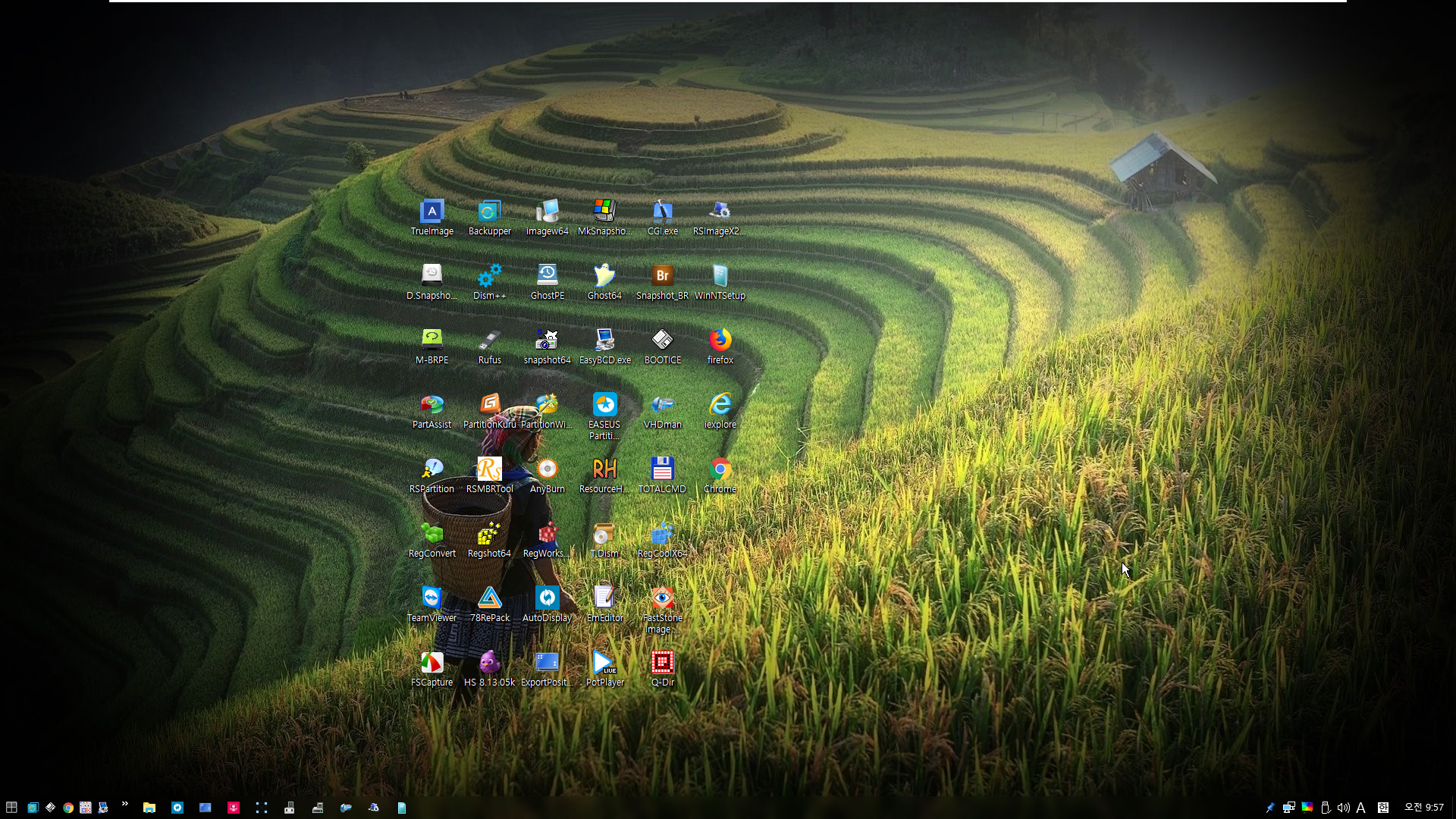Open the M-BRPE desktop shortcut
This screenshot has height=819, width=1456.
431,347
